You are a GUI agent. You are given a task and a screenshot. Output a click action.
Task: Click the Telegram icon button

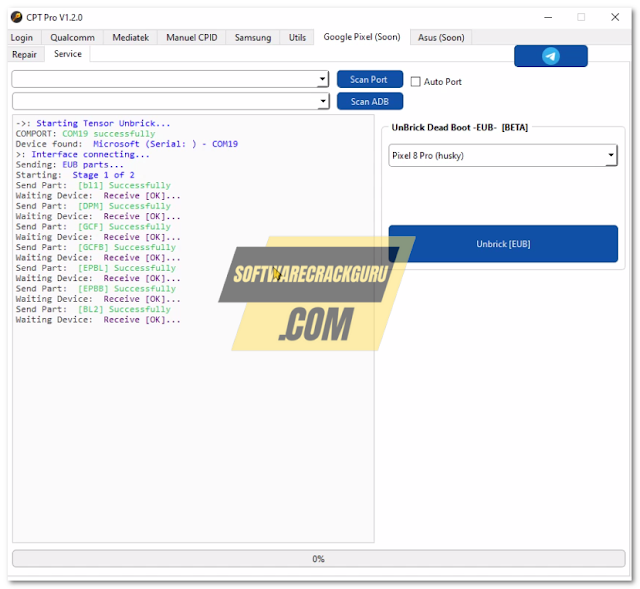tap(550, 56)
